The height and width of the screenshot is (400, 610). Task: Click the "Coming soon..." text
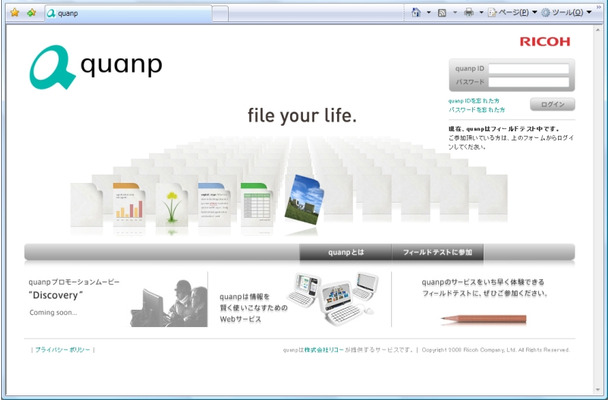tap(53, 312)
